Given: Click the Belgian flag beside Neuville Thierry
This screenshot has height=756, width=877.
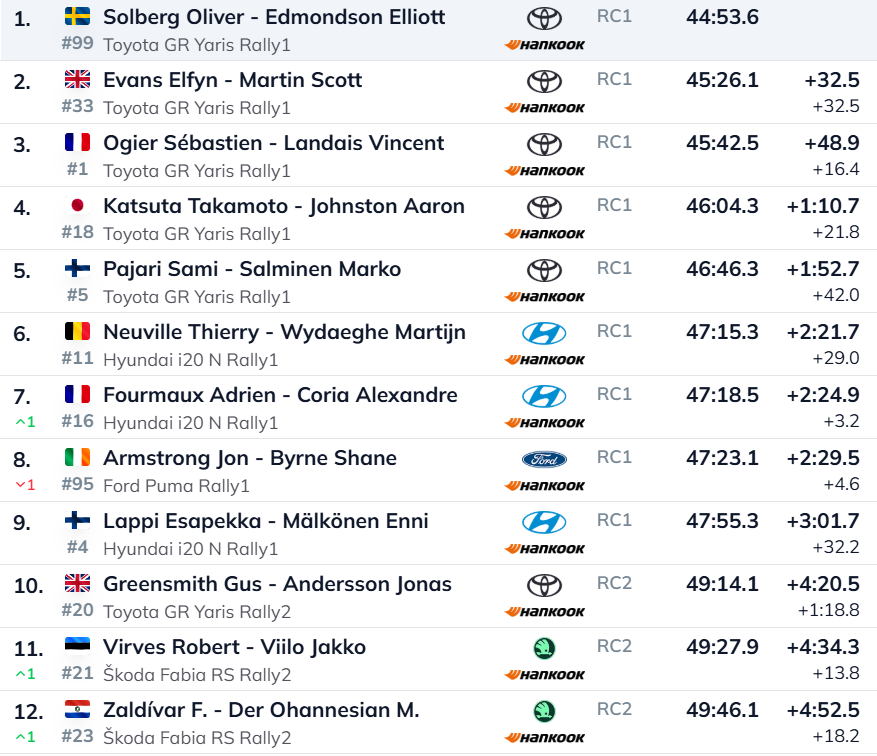Looking at the screenshot, I should (77, 332).
